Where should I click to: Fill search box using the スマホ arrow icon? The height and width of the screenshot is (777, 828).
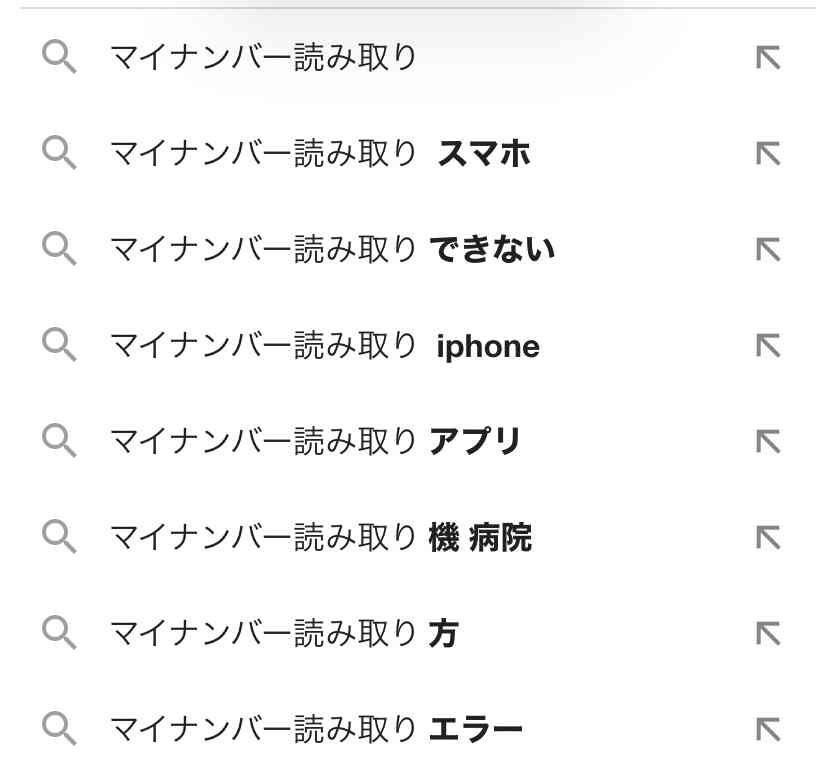pos(768,154)
